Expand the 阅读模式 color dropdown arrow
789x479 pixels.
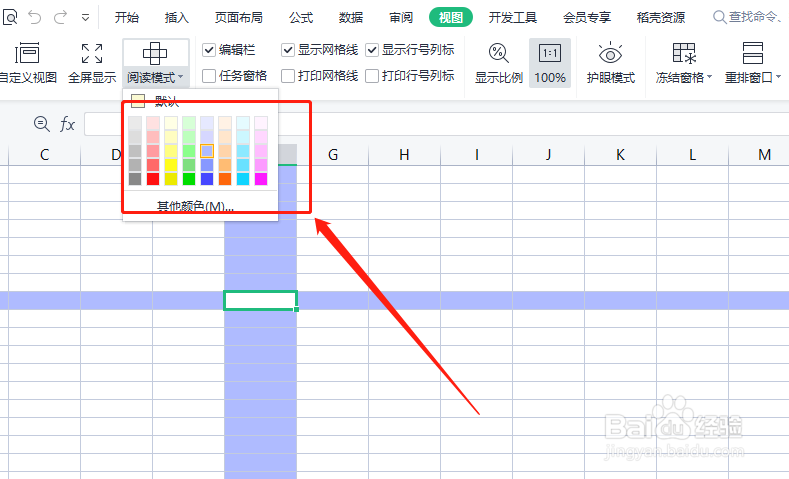pos(181,77)
